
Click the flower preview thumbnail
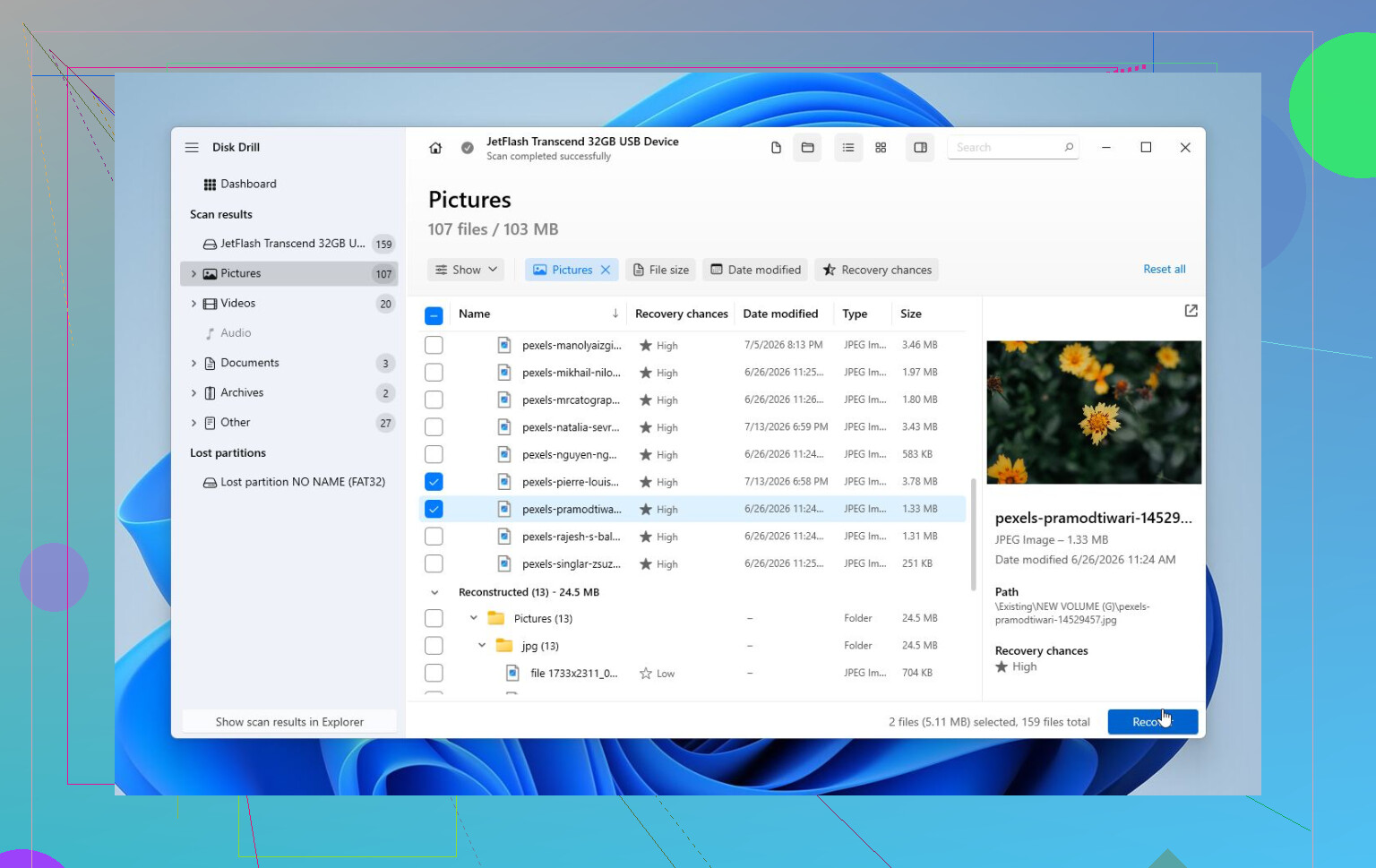pyautogui.click(x=1094, y=412)
